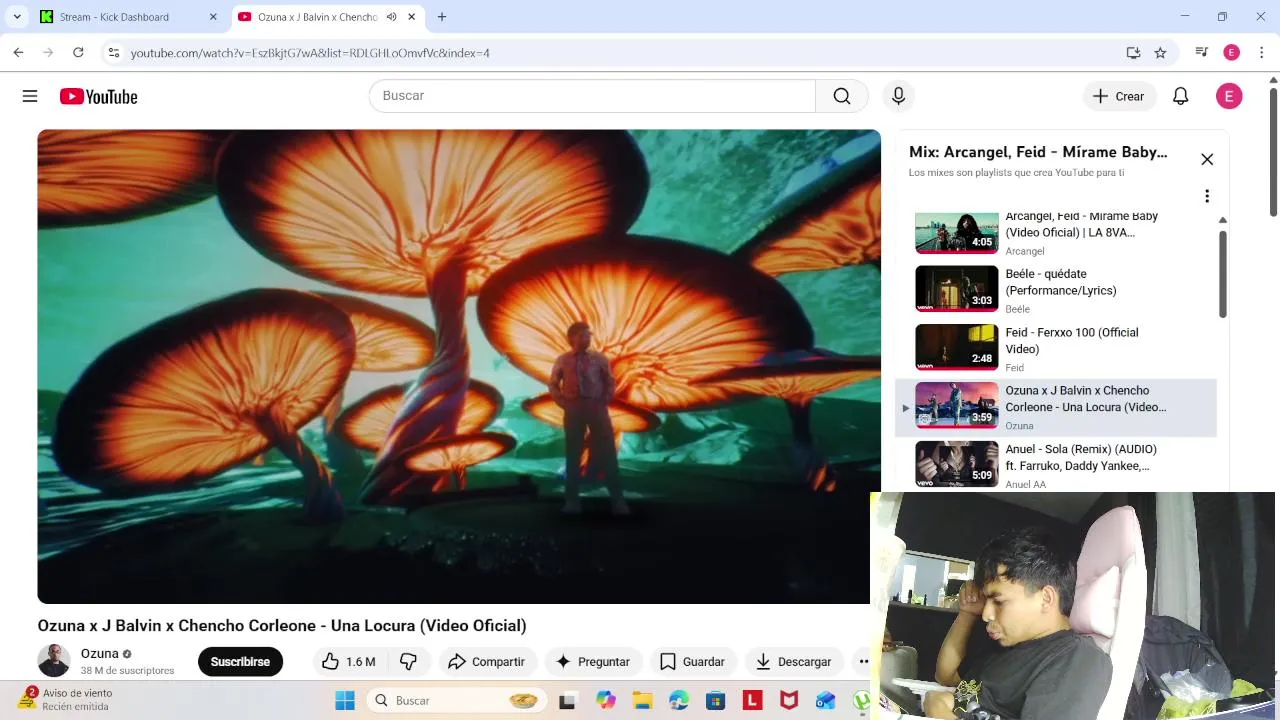Open Microsoft Edge from the taskbar
This screenshot has height=720, width=1280.
(679, 701)
